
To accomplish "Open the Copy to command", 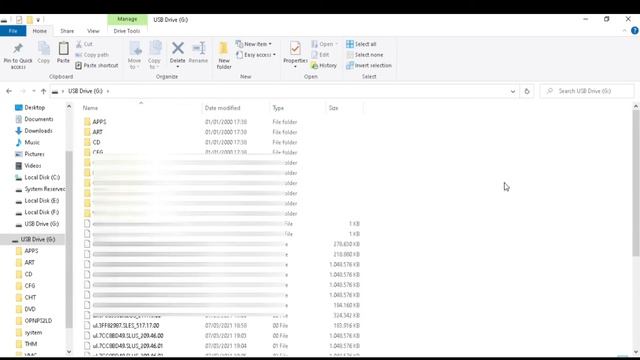I will (x=155, y=55).
